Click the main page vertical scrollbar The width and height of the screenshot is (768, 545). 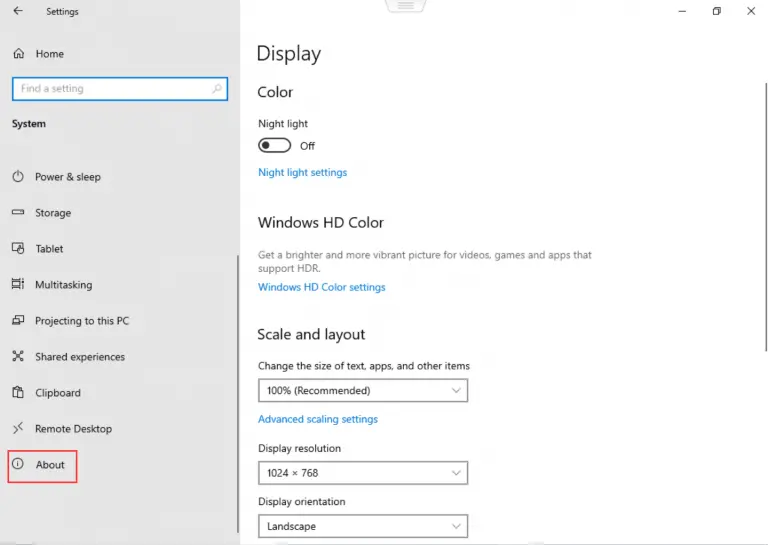(766, 216)
